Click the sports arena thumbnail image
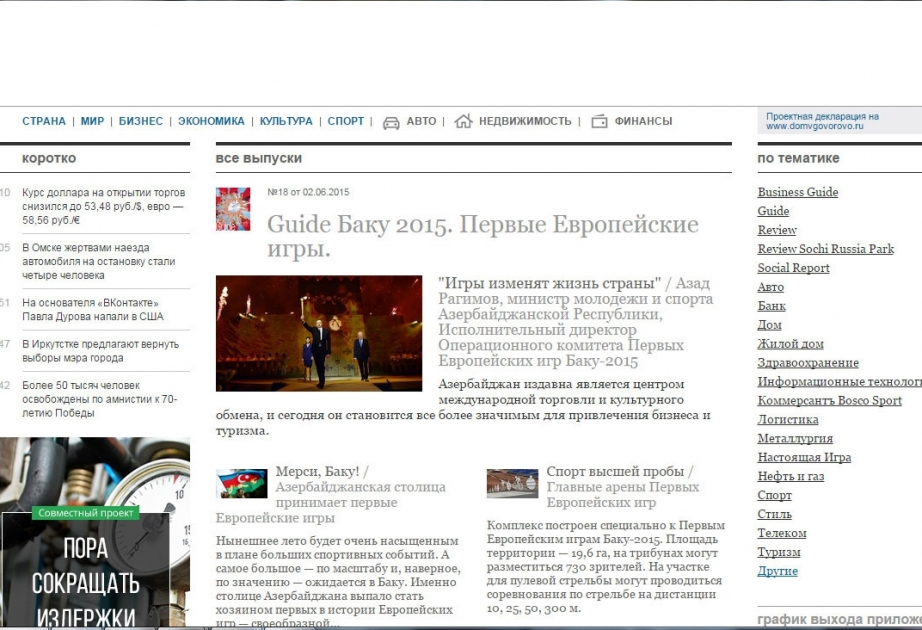The height and width of the screenshot is (630, 922). tap(512, 484)
